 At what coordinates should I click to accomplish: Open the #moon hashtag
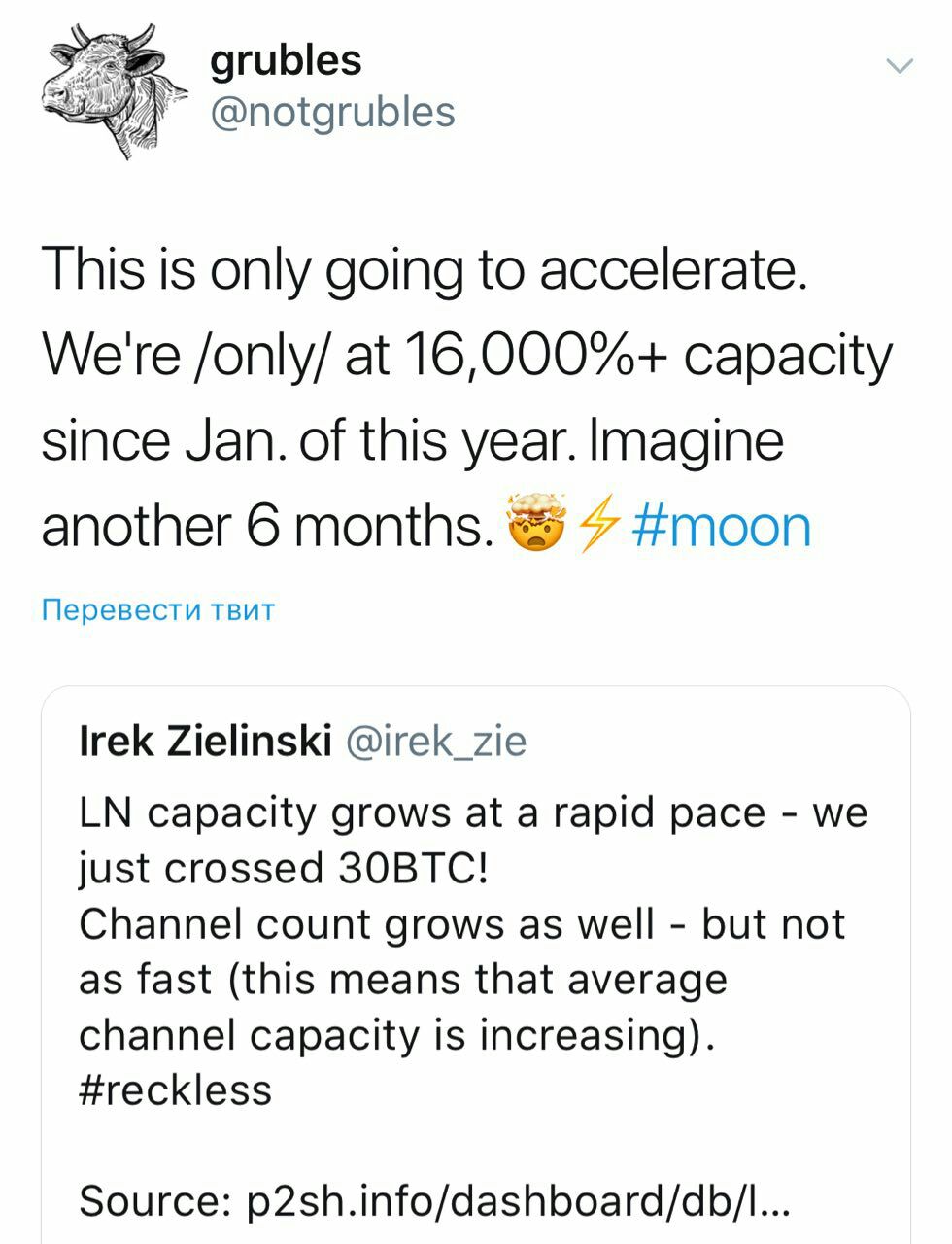point(722,526)
